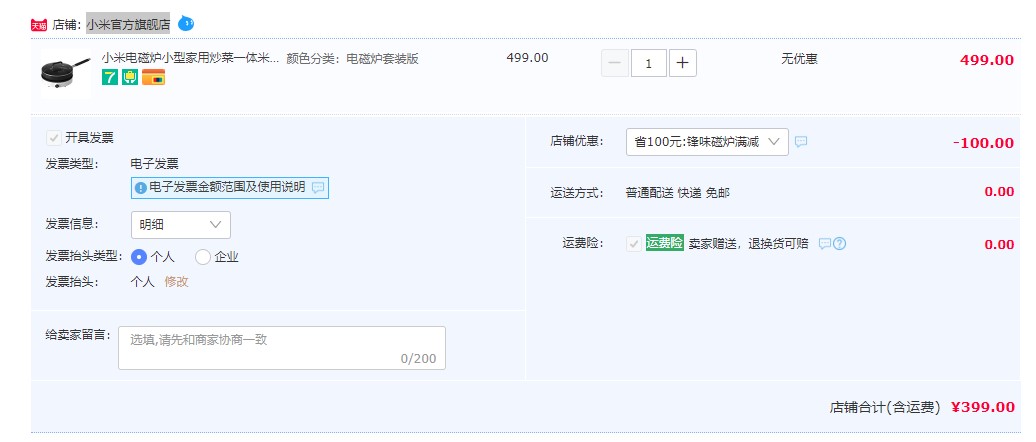Increase quantity with the plus button
The image size is (1036, 442).
(x=683, y=63)
